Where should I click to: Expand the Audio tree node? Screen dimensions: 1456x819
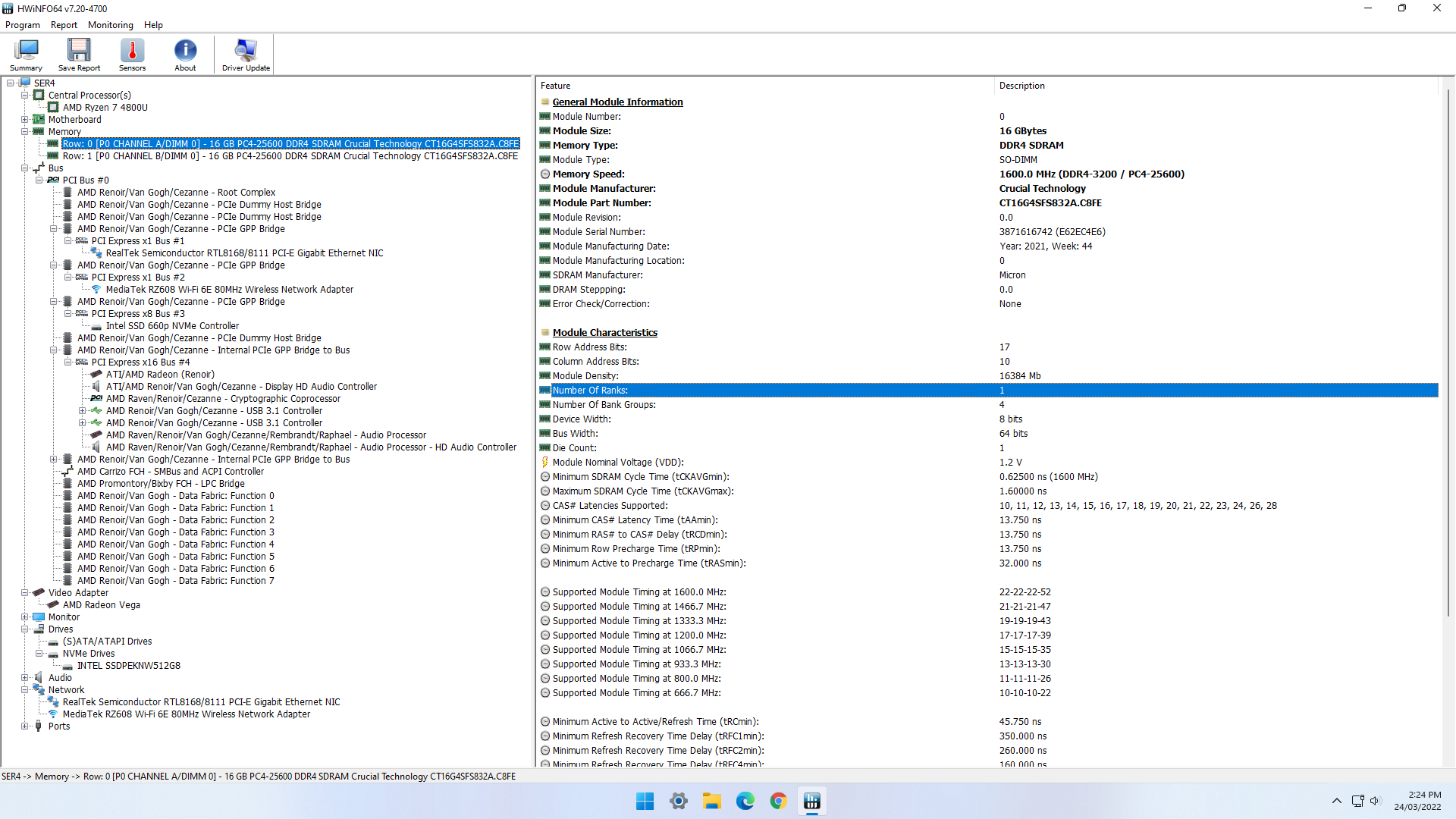click(25, 678)
